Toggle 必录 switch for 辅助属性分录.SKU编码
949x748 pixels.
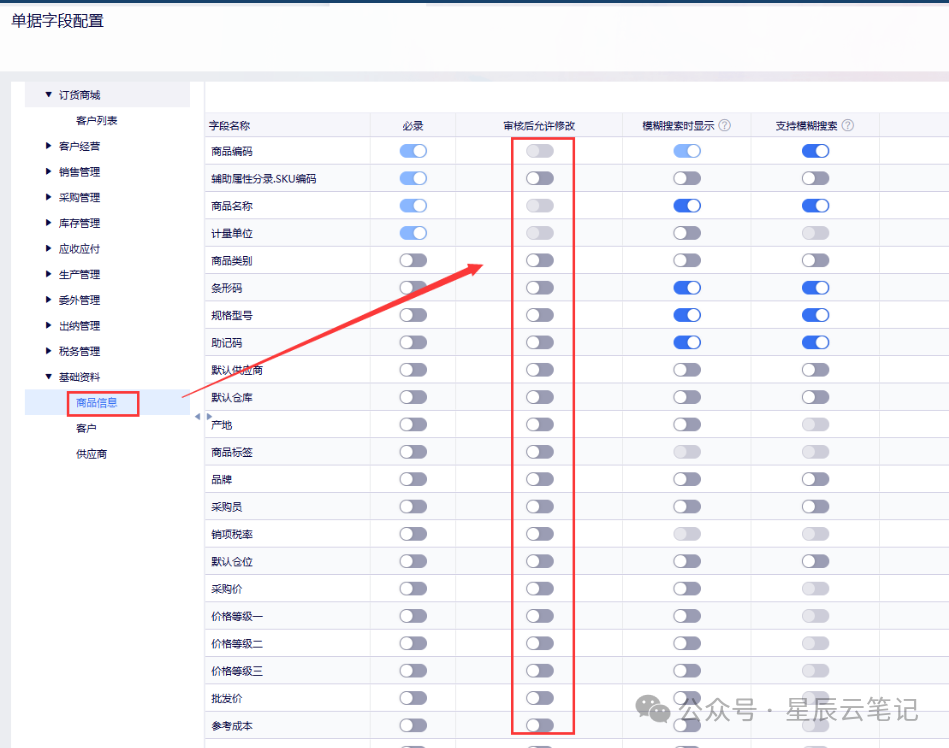(413, 178)
